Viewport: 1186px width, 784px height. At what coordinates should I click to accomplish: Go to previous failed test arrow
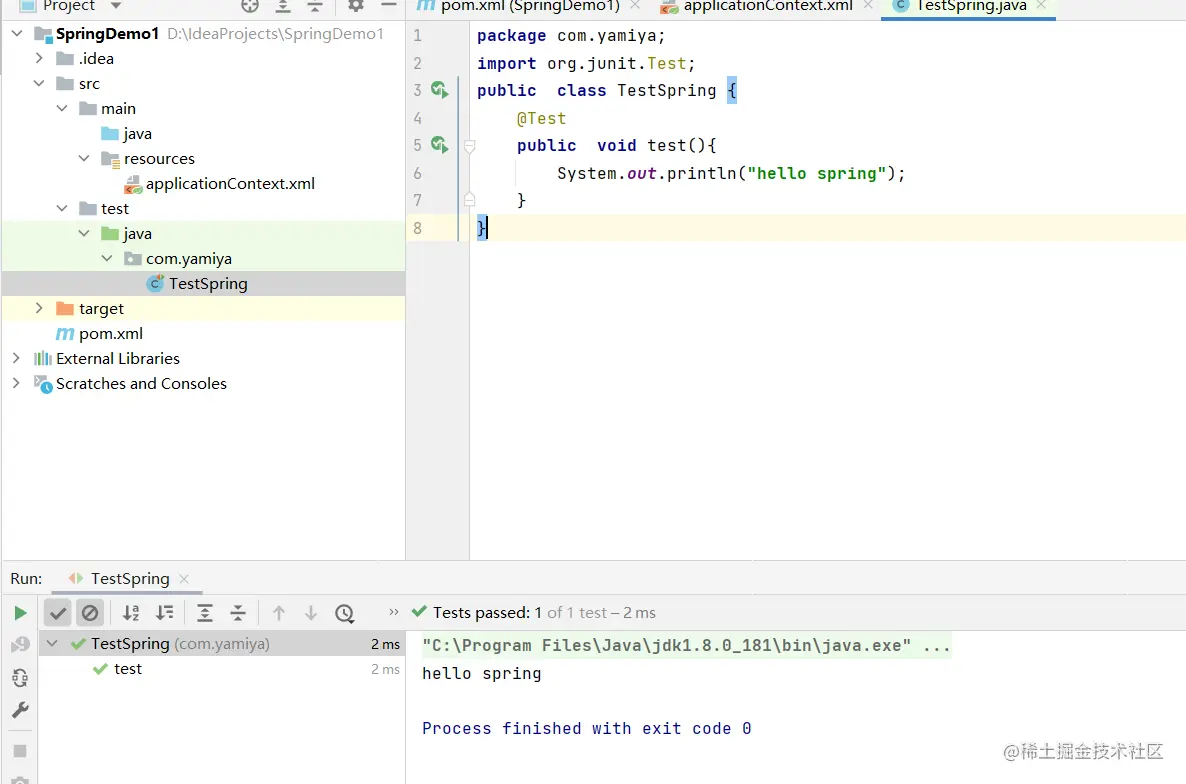point(278,613)
